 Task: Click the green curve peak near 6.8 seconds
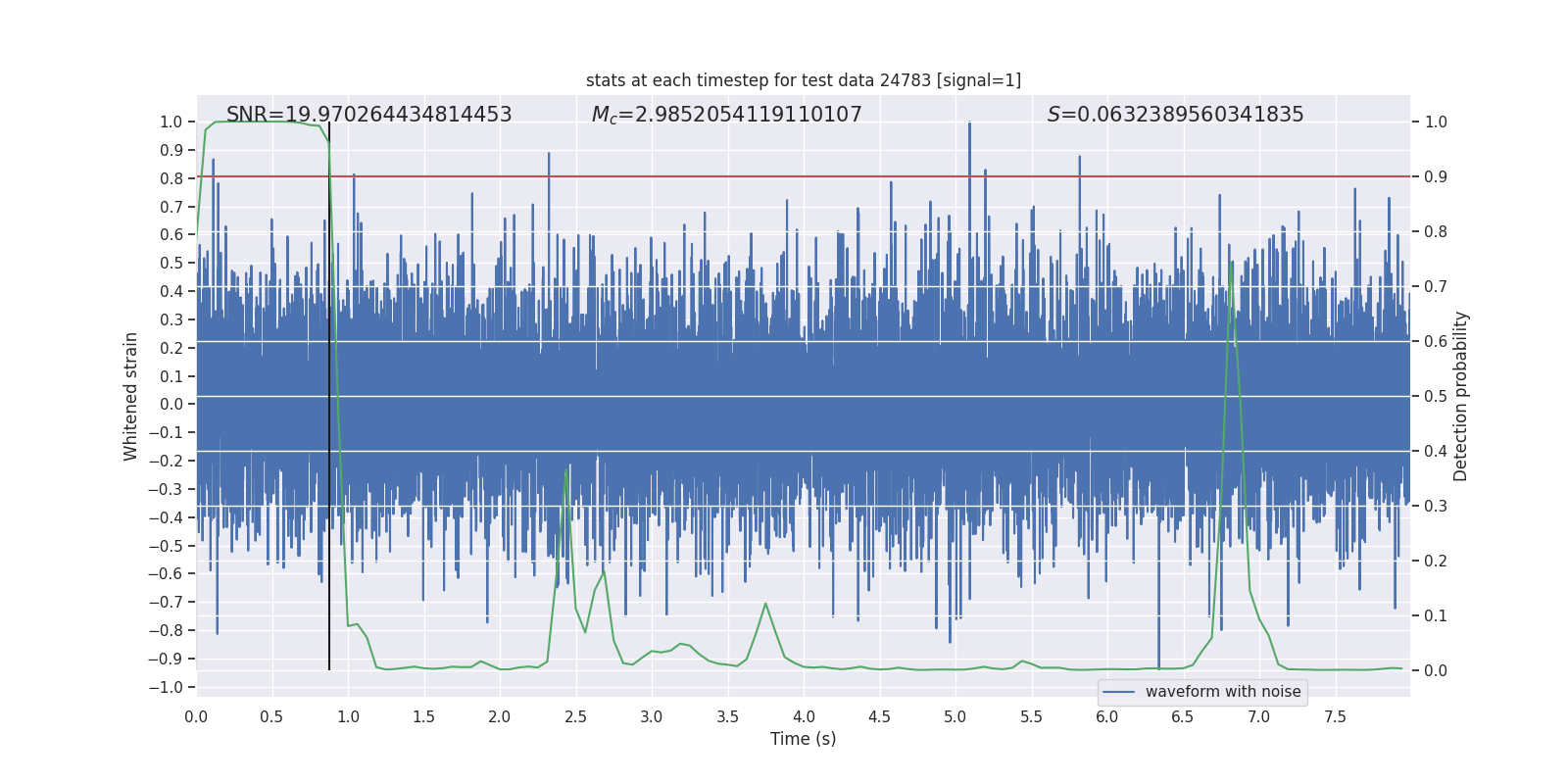[1231, 263]
